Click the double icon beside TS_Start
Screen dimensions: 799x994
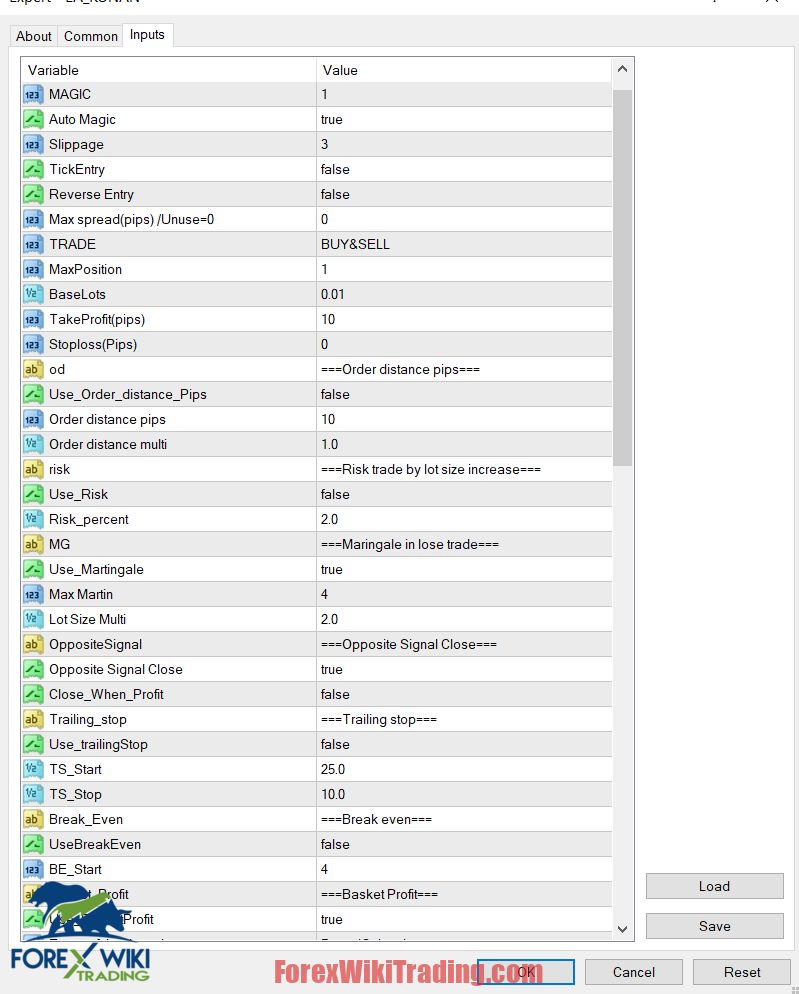[33, 770]
